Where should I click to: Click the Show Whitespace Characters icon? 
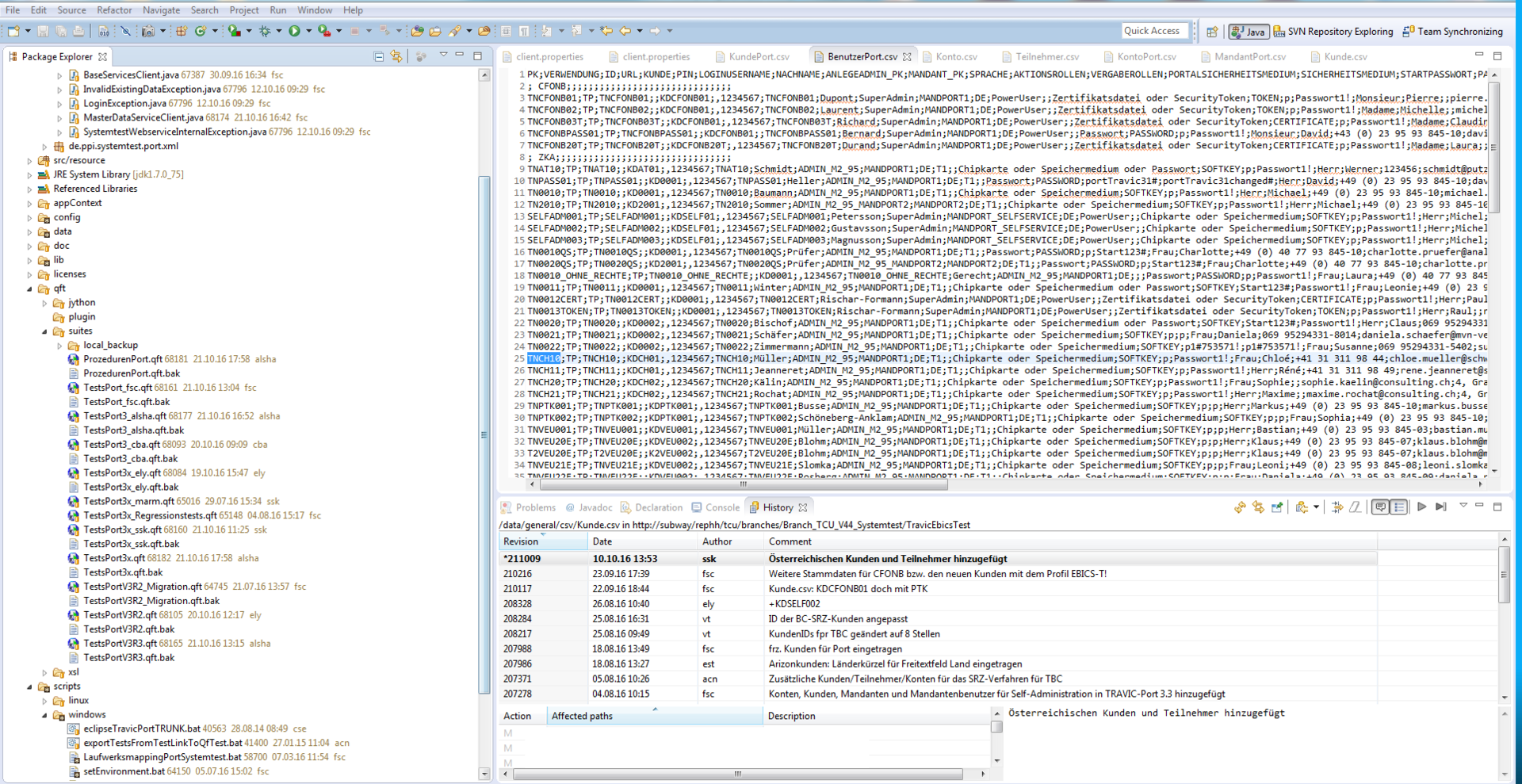click(x=524, y=31)
